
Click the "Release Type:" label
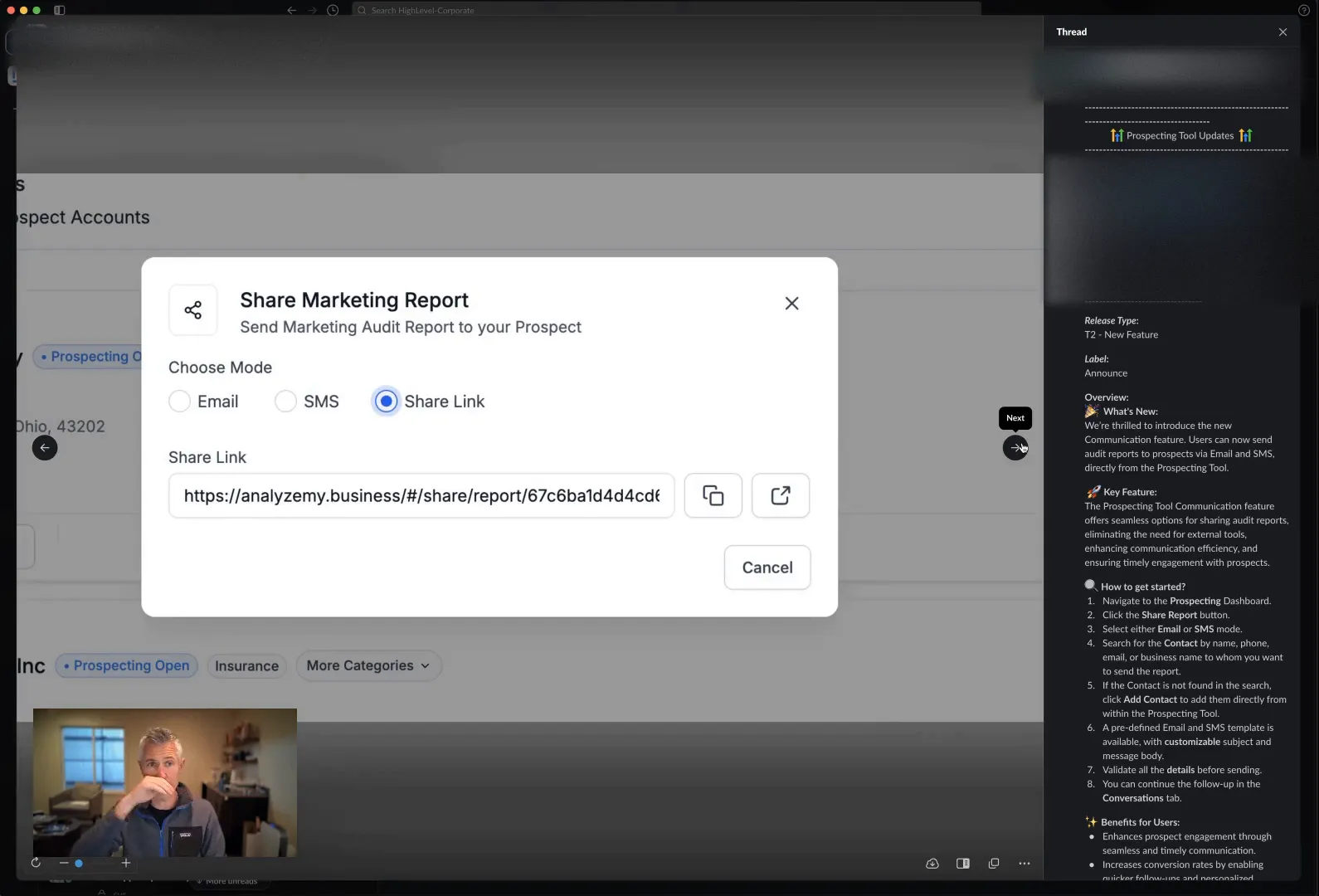[1112, 321]
